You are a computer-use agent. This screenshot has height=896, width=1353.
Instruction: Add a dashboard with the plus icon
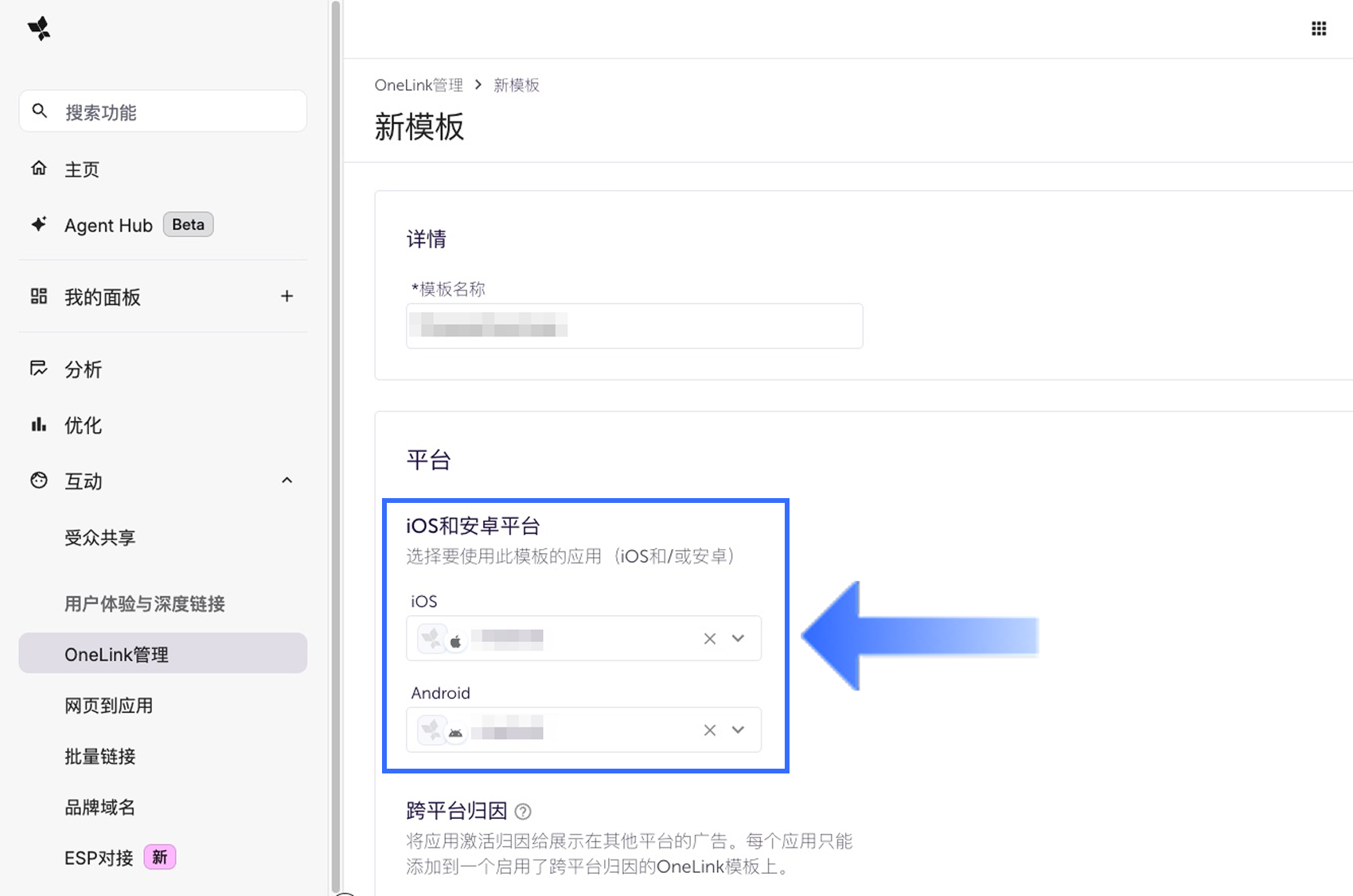click(x=287, y=296)
